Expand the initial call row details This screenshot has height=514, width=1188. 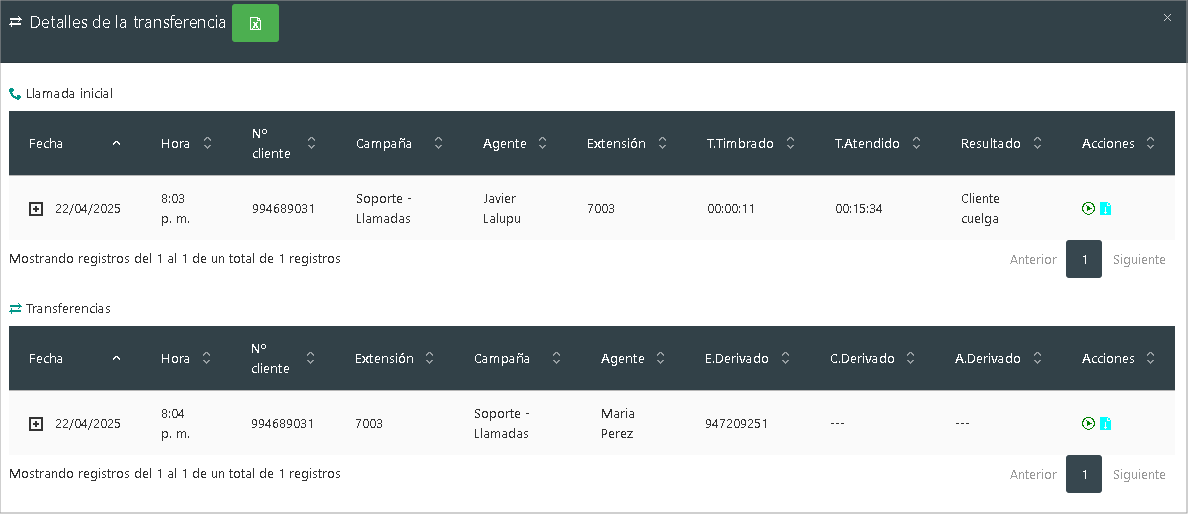click(x=36, y=209)
